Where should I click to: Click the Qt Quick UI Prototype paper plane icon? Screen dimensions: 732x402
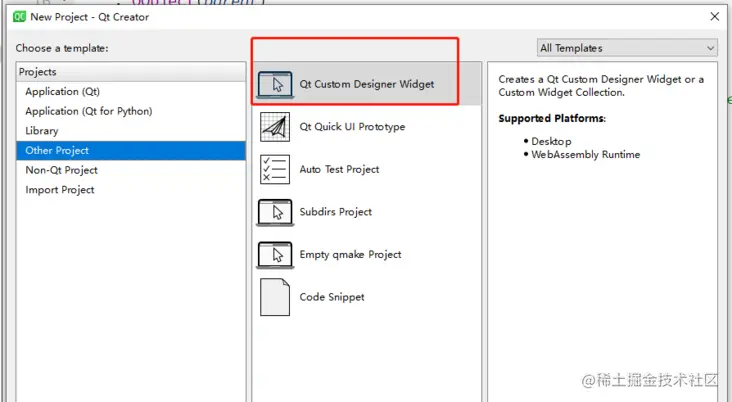point(275,127)
